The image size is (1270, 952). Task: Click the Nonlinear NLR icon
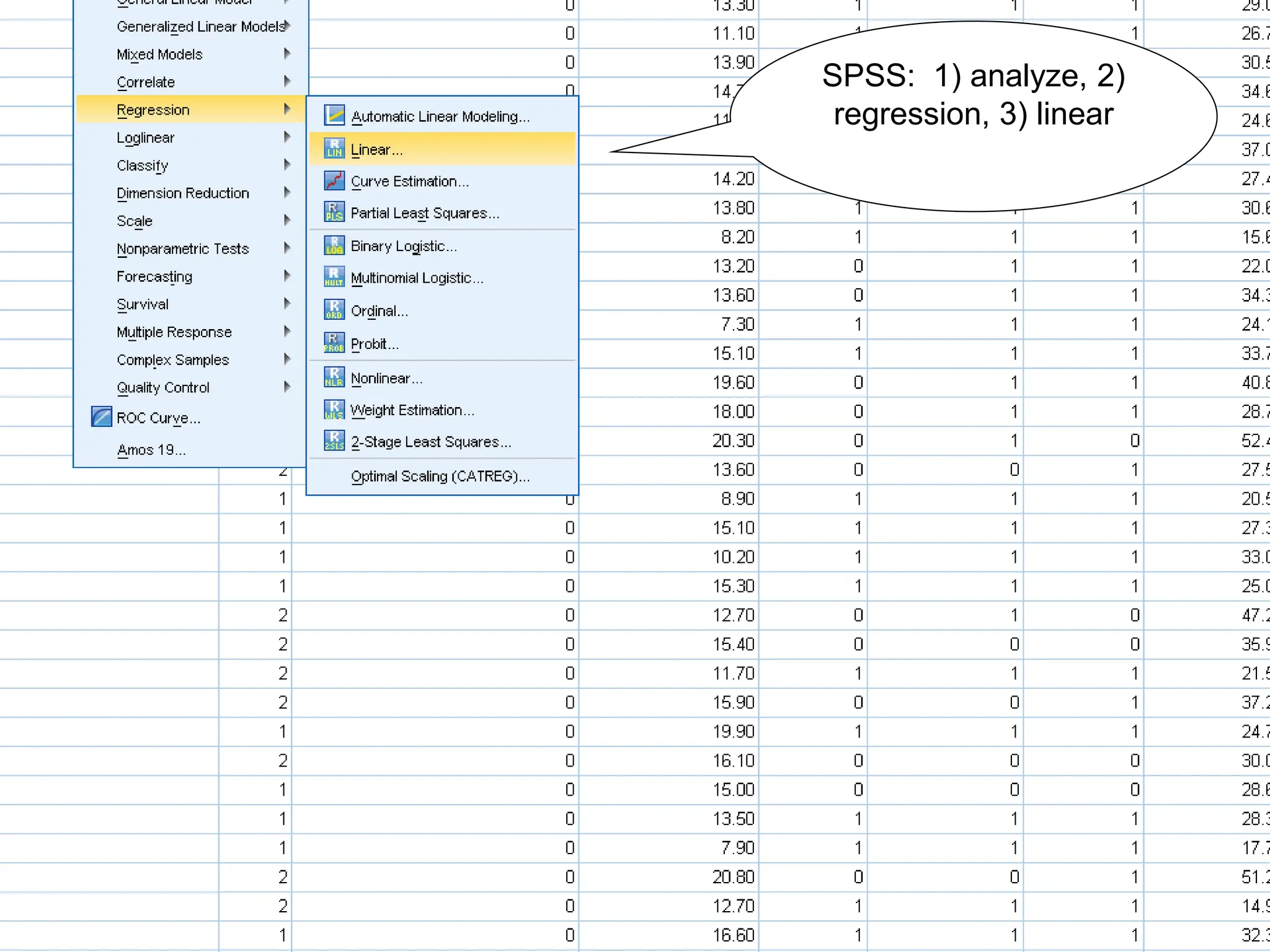(x=334, y=377)
